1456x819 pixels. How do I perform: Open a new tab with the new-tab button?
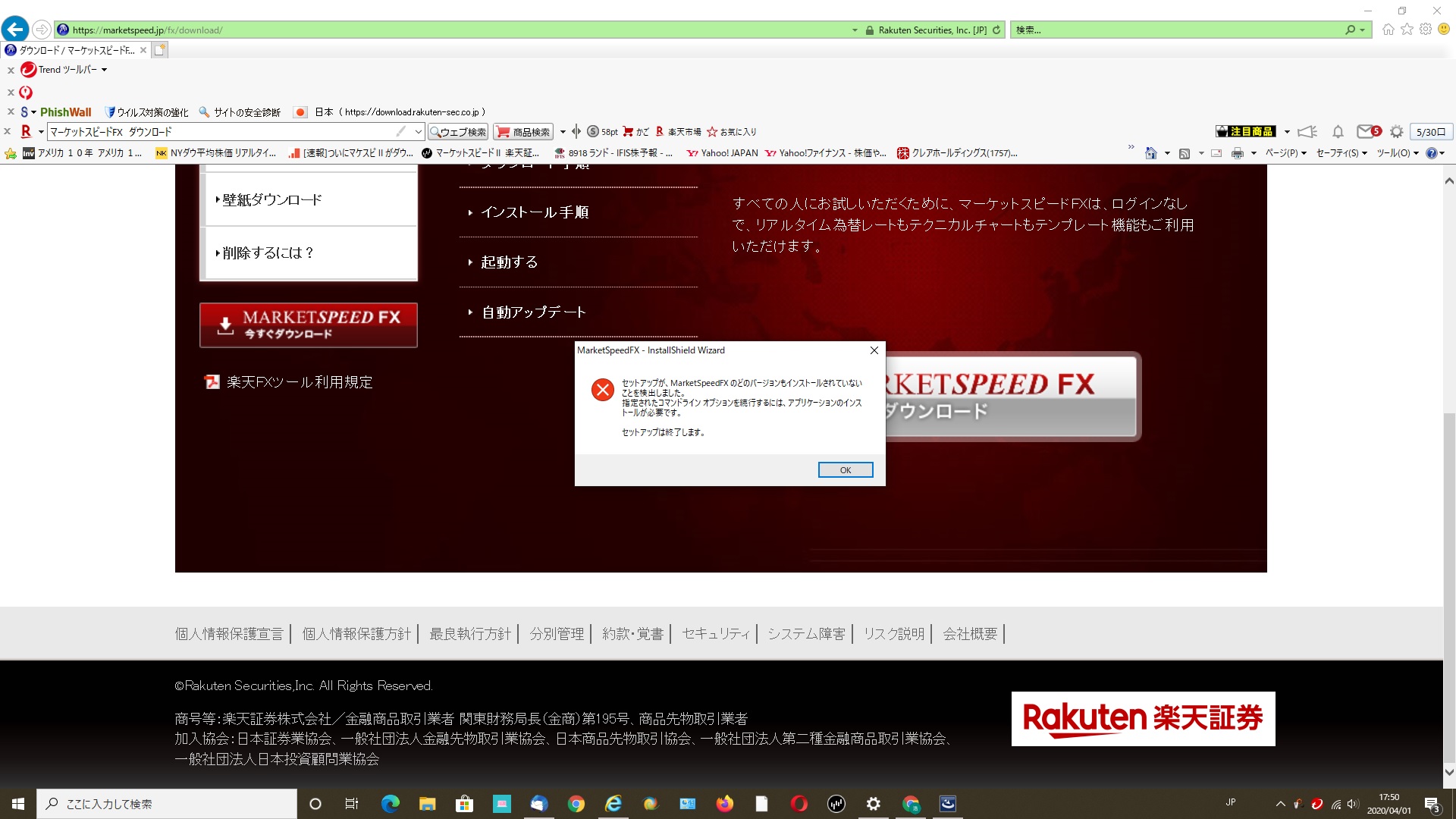point(159,50)
